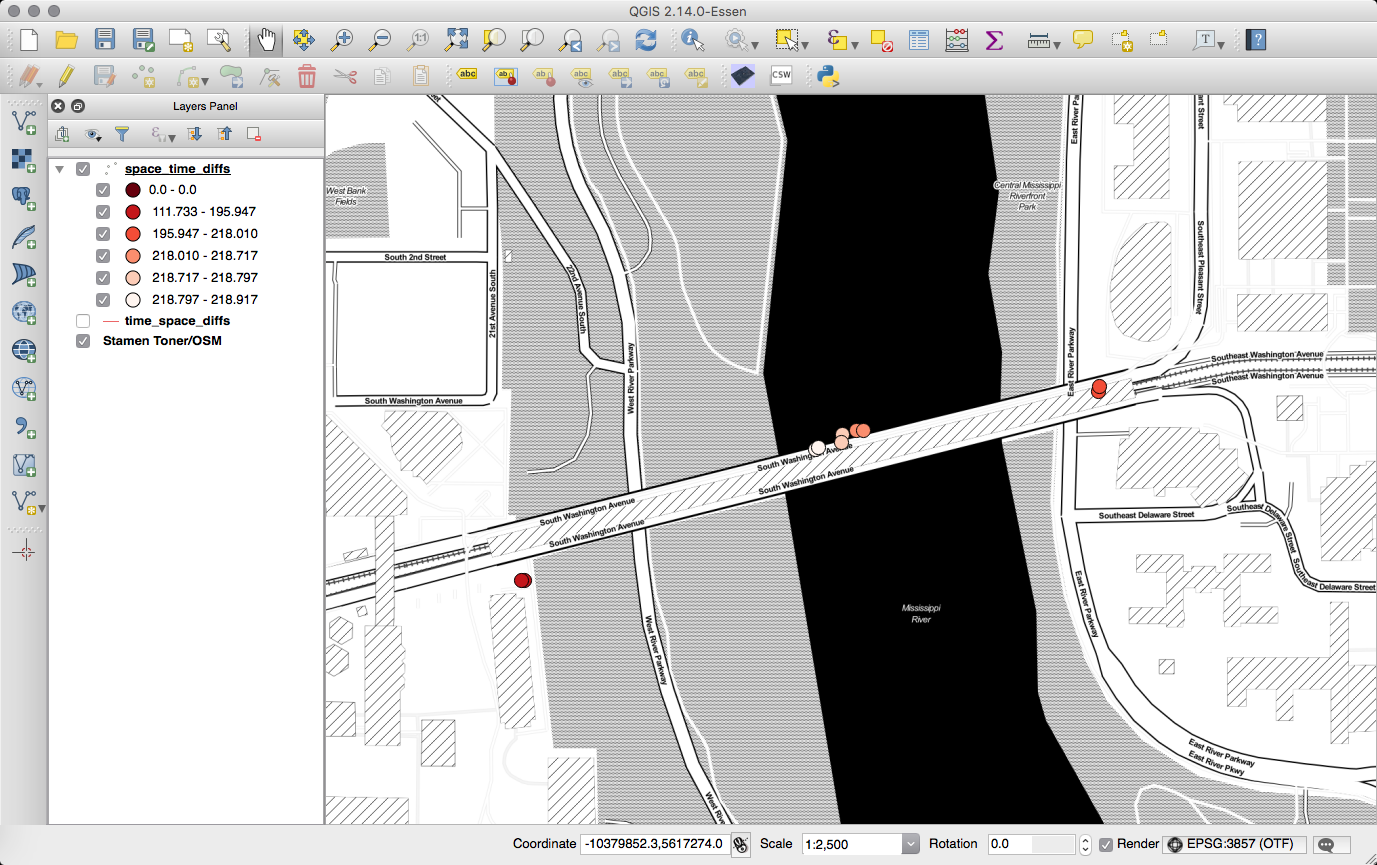
Task: Click the Coordinate input field
Action: [x=653, y=844]
